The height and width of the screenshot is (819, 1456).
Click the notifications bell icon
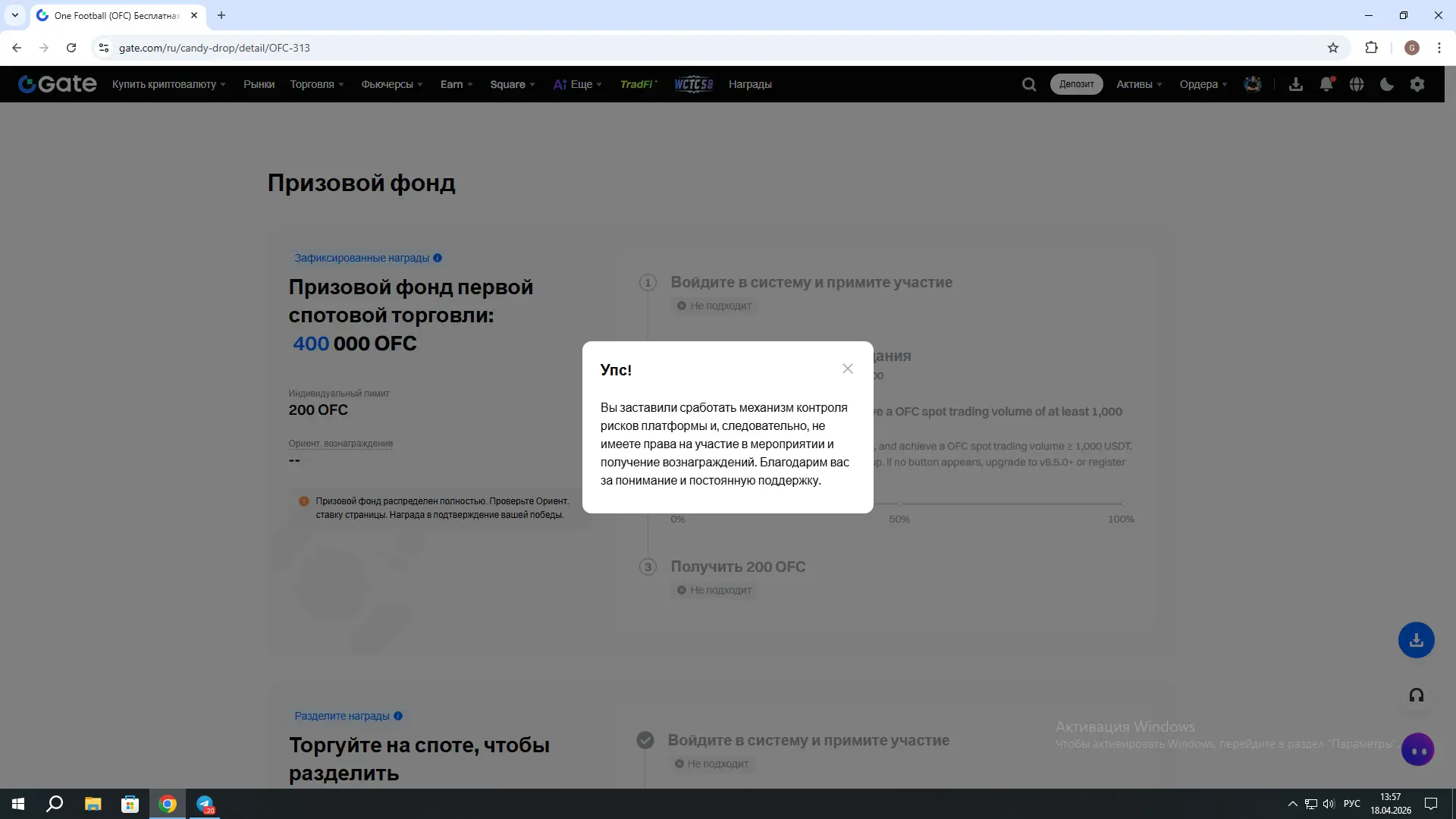tap(1326, 84)
